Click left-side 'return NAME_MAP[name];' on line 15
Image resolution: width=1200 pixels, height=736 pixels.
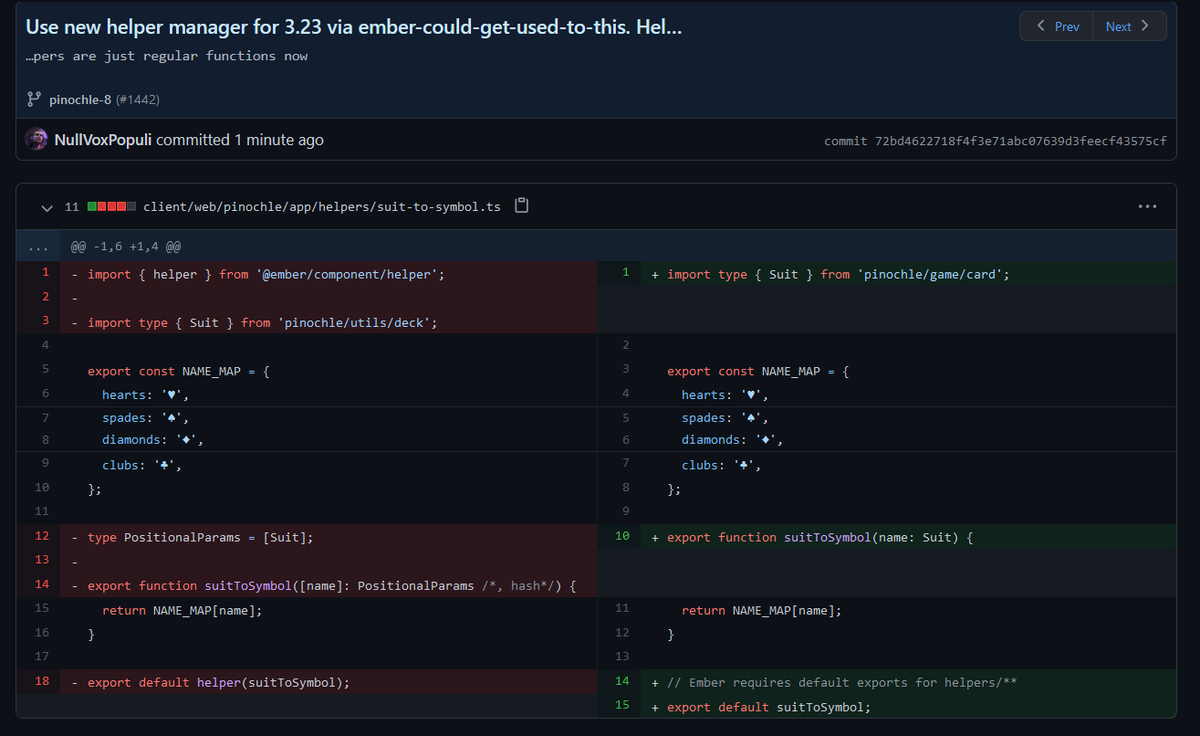point(182,610)
